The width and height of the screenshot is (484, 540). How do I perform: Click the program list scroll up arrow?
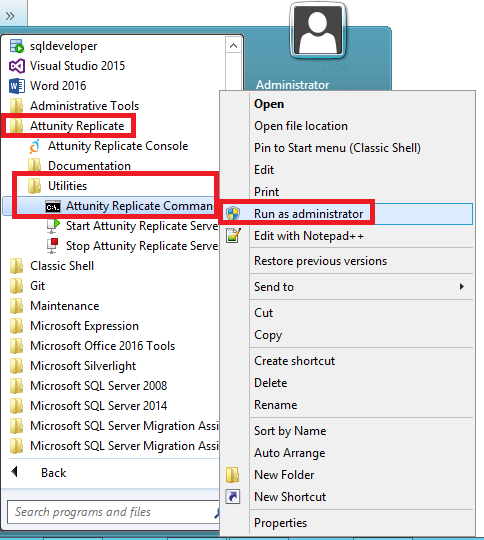click(x=234, y=45)
